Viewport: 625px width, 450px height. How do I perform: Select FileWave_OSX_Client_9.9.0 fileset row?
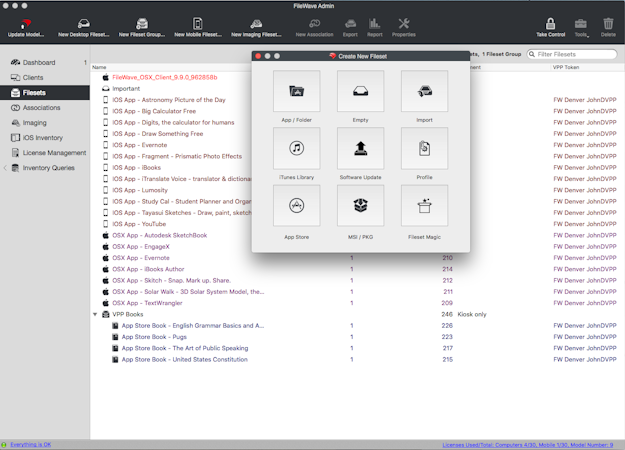pos(165,77)
